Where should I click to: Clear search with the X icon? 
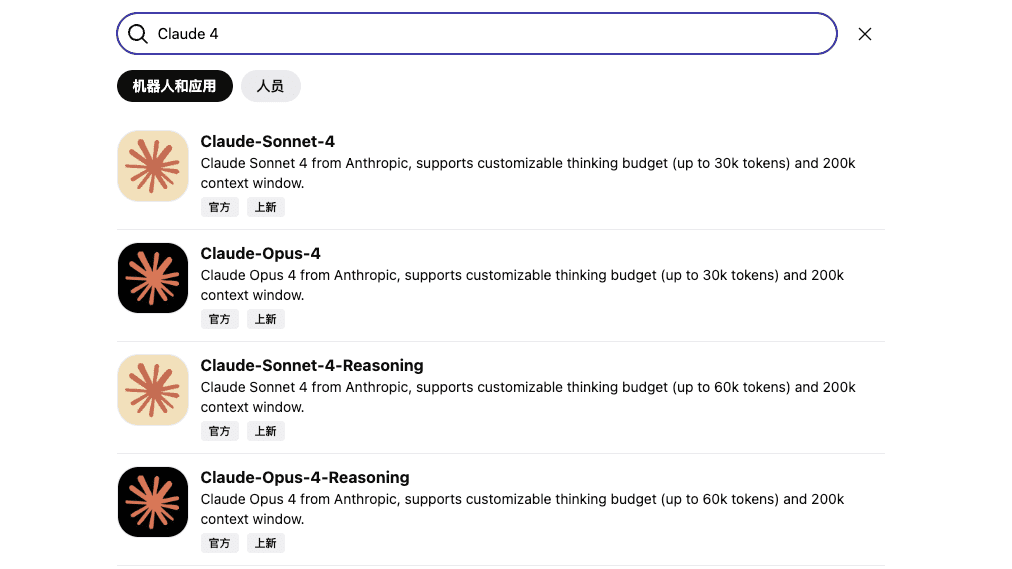click(865, 34)
